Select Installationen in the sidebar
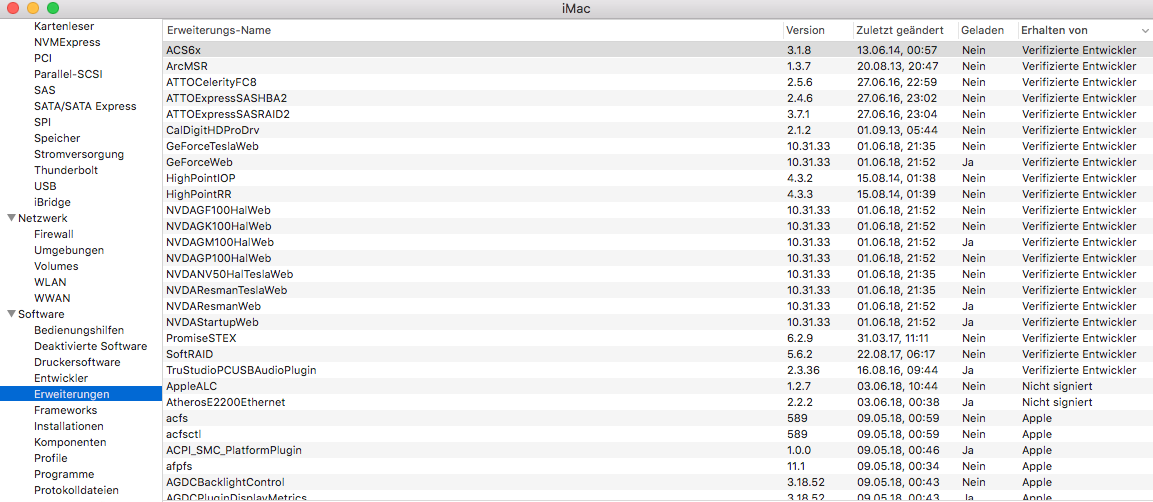 pos(68,426)
